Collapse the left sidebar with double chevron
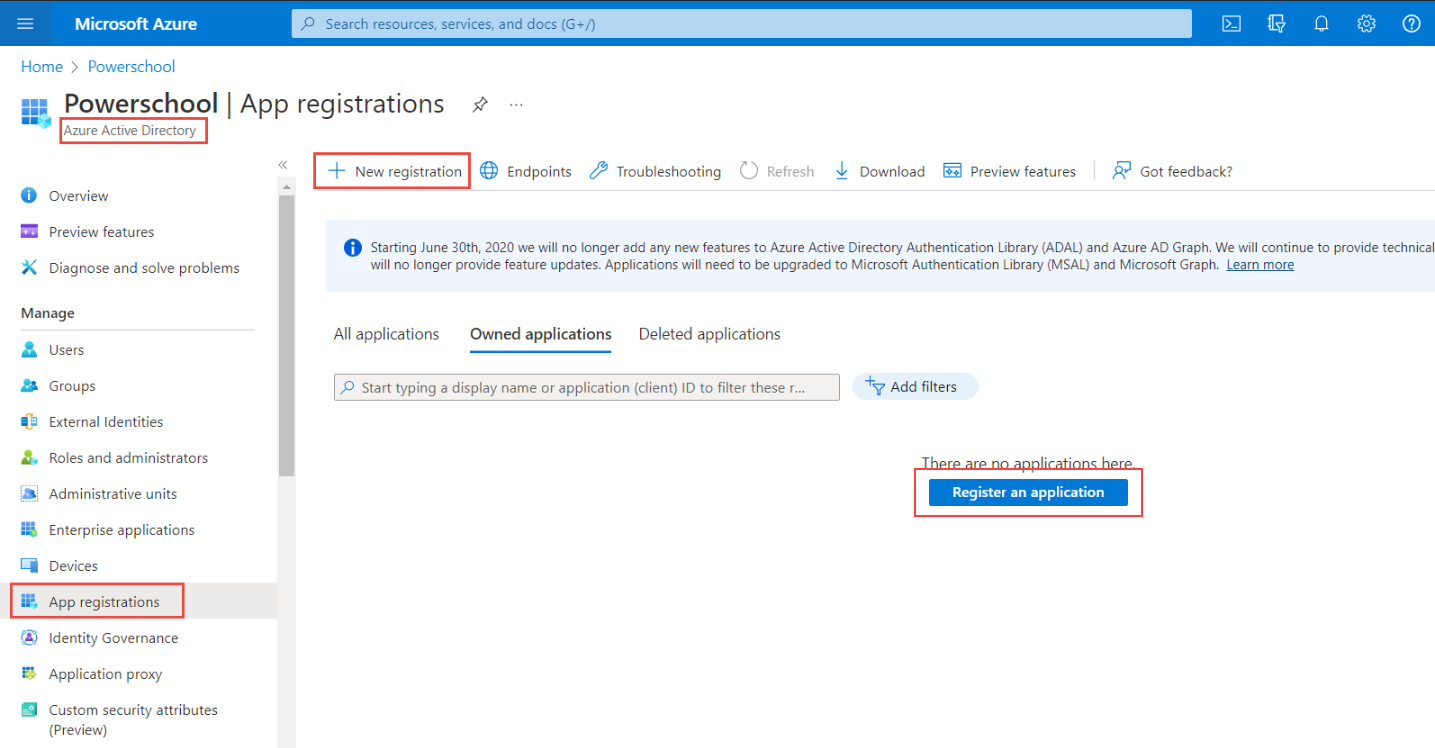1435x748 pixels. click(283, 165)
